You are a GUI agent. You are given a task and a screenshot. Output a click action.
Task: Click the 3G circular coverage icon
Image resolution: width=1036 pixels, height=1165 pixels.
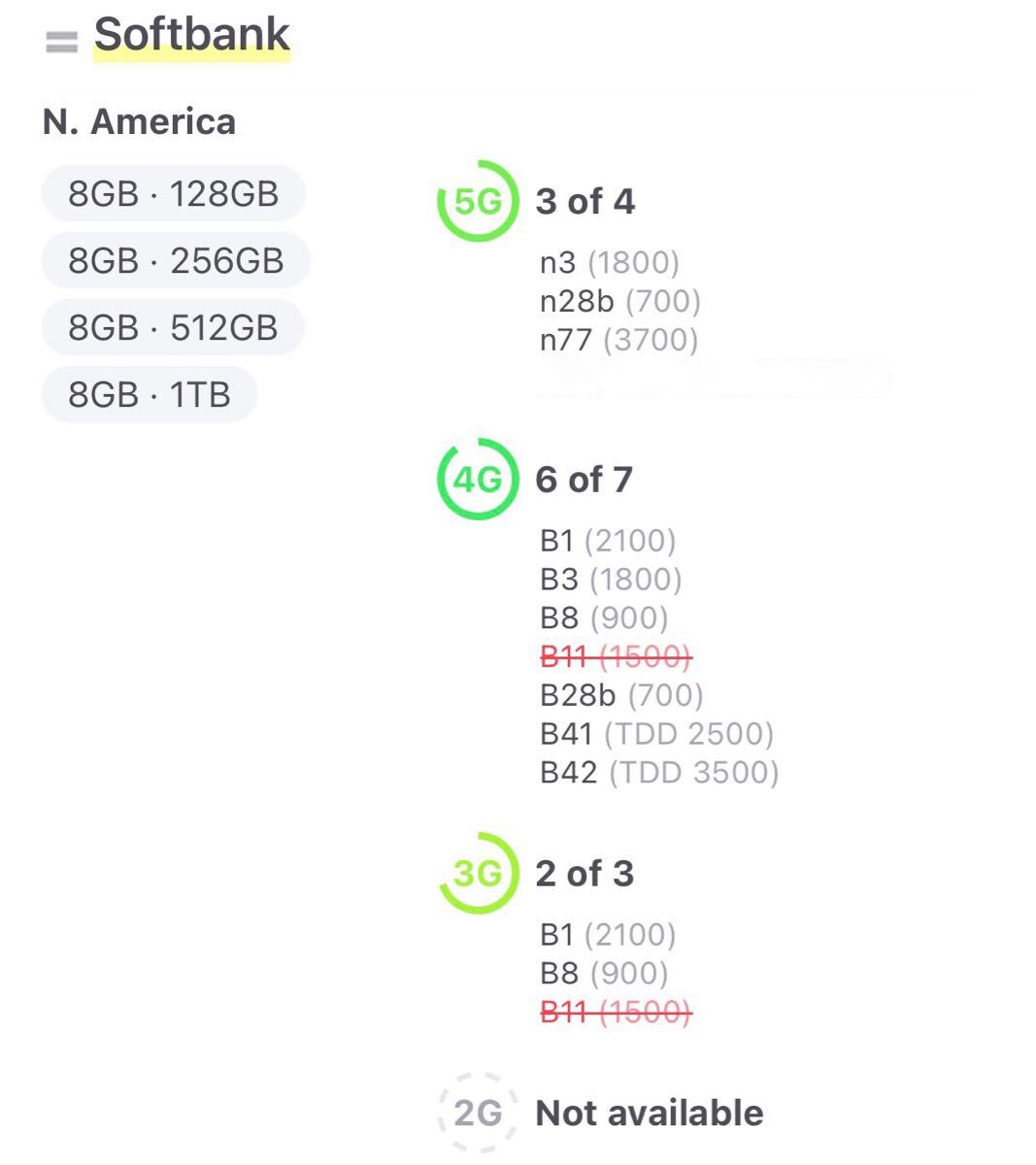point(478,873)
